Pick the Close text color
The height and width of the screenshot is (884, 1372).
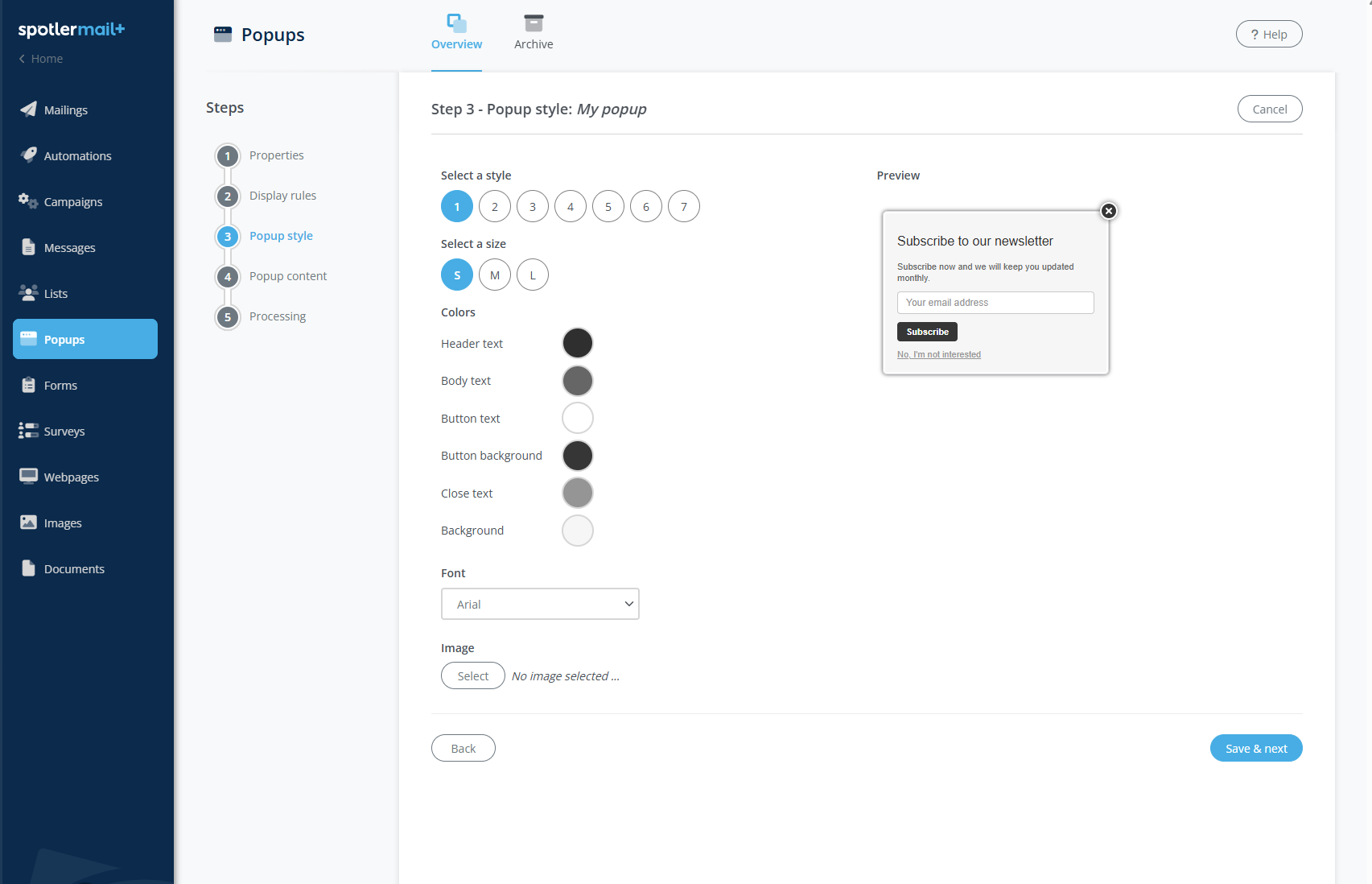578,493
